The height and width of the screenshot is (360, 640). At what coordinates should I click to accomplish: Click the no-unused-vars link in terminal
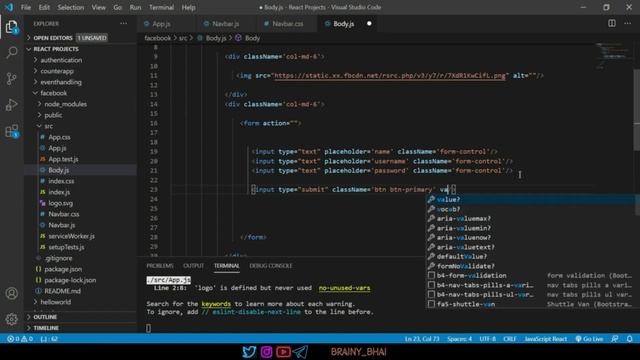pyautogui.click(x=344, y=288)
